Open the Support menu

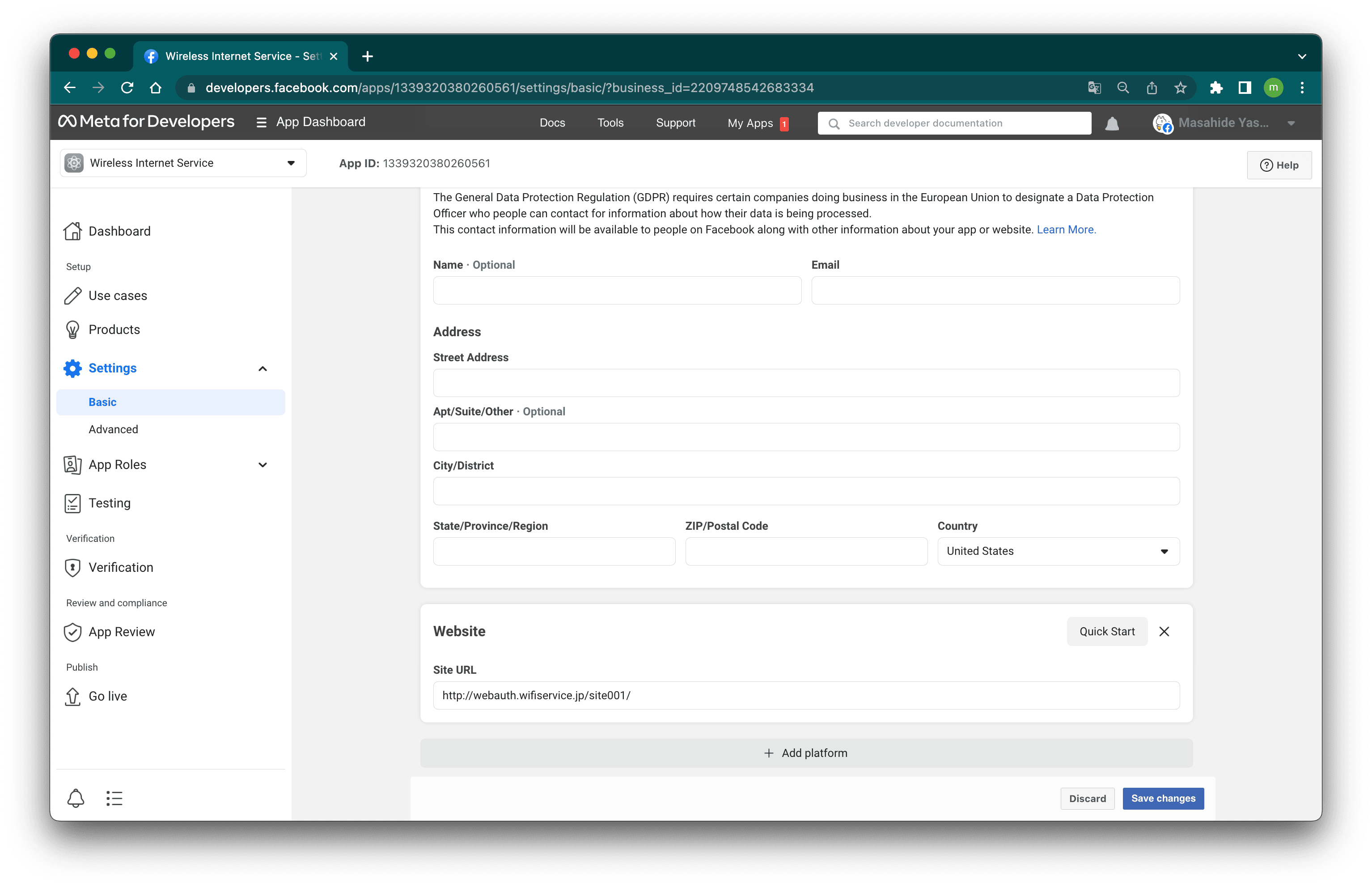click(675, 122)
